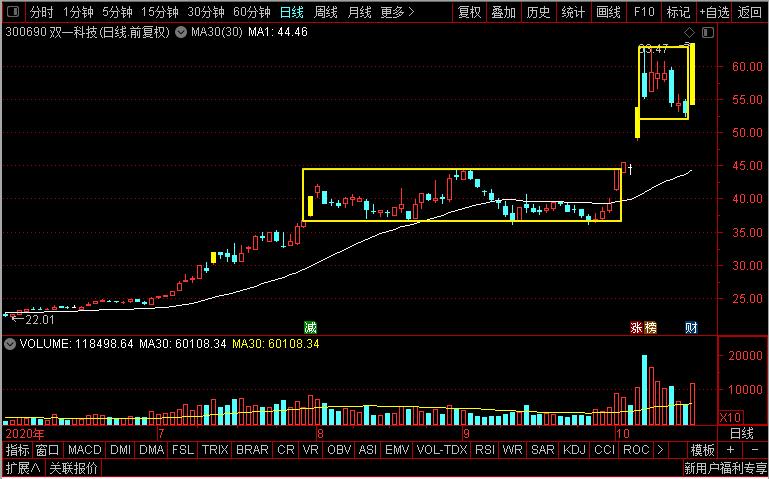This screenshot has width=770, height=479.
Task: Add stock with +自选 button
Action: tap(715, 12)
